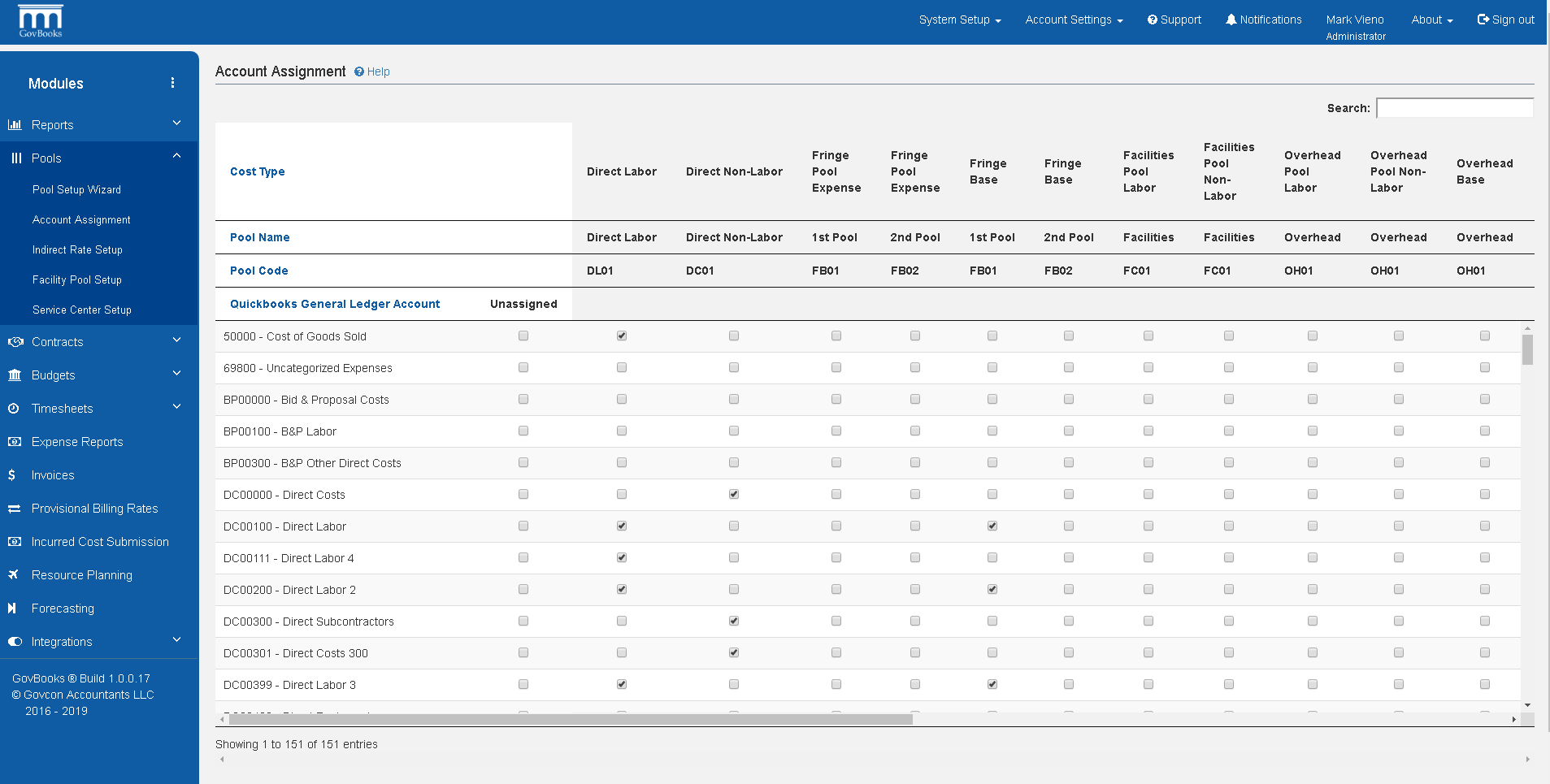Expand the Integrations section
The image size is (1550, 784).
176,640
